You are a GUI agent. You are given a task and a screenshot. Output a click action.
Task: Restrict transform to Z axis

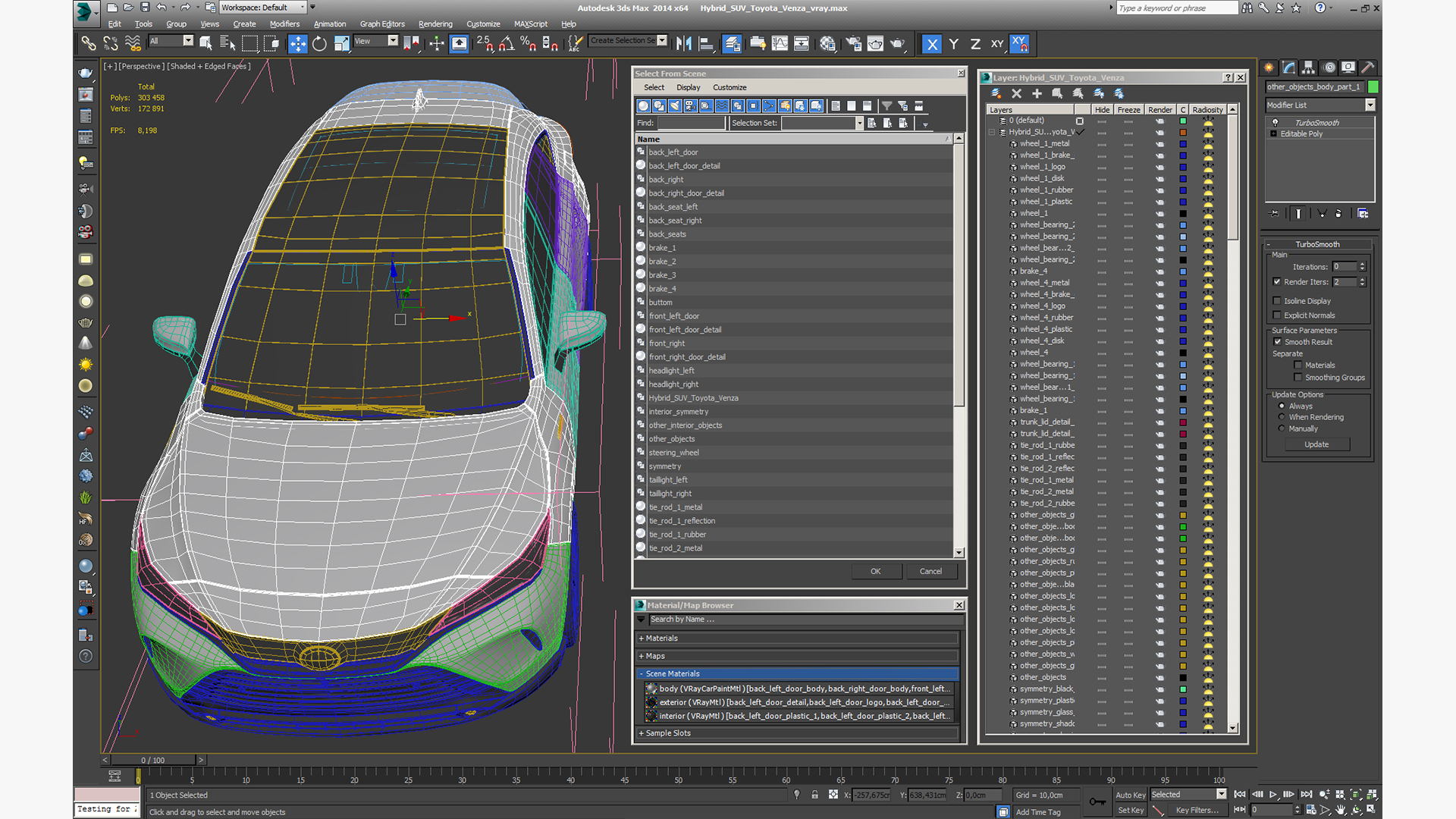975,44
